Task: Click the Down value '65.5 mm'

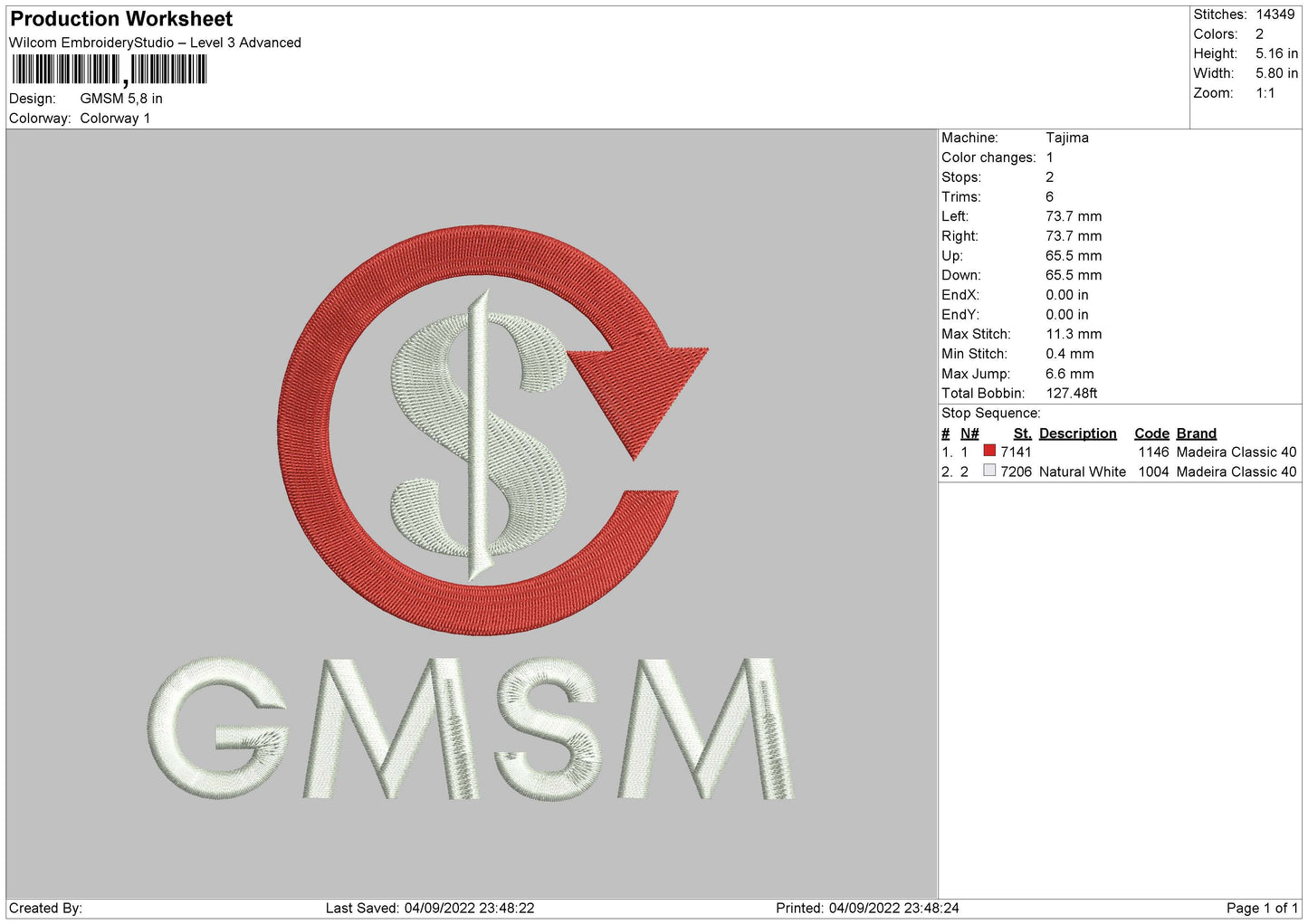Action: (1074, 275)
